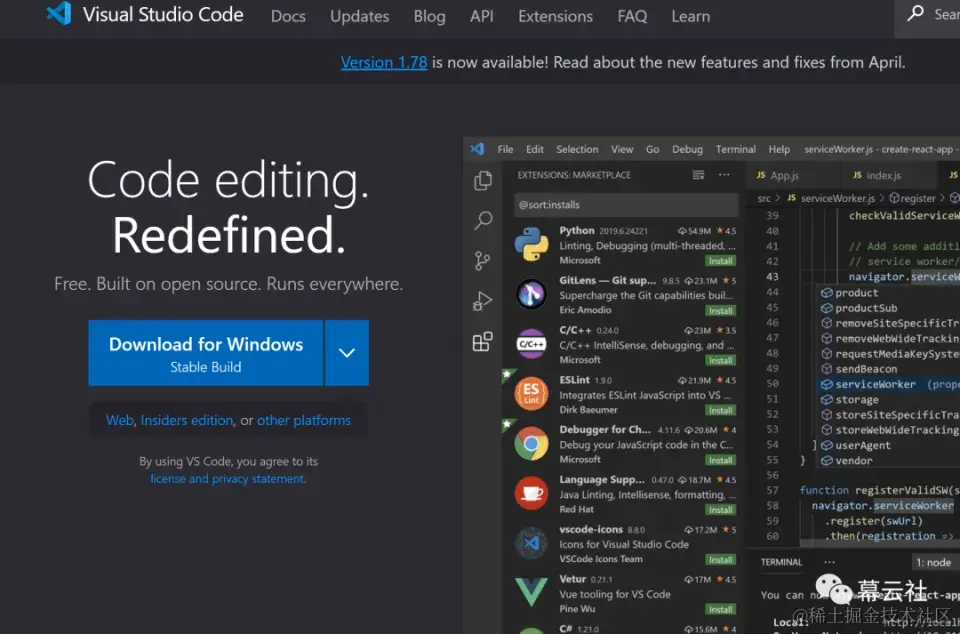The width and height of the screenshot is (960, 634).
Task: Open the Insiders edition link
Action: pos(187,420)
